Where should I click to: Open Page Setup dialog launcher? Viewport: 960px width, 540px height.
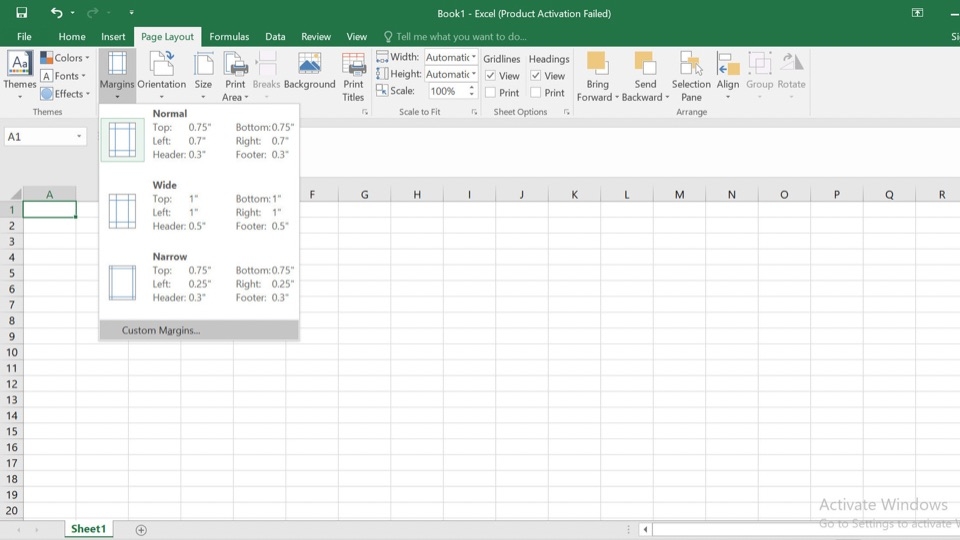(365, 112)
